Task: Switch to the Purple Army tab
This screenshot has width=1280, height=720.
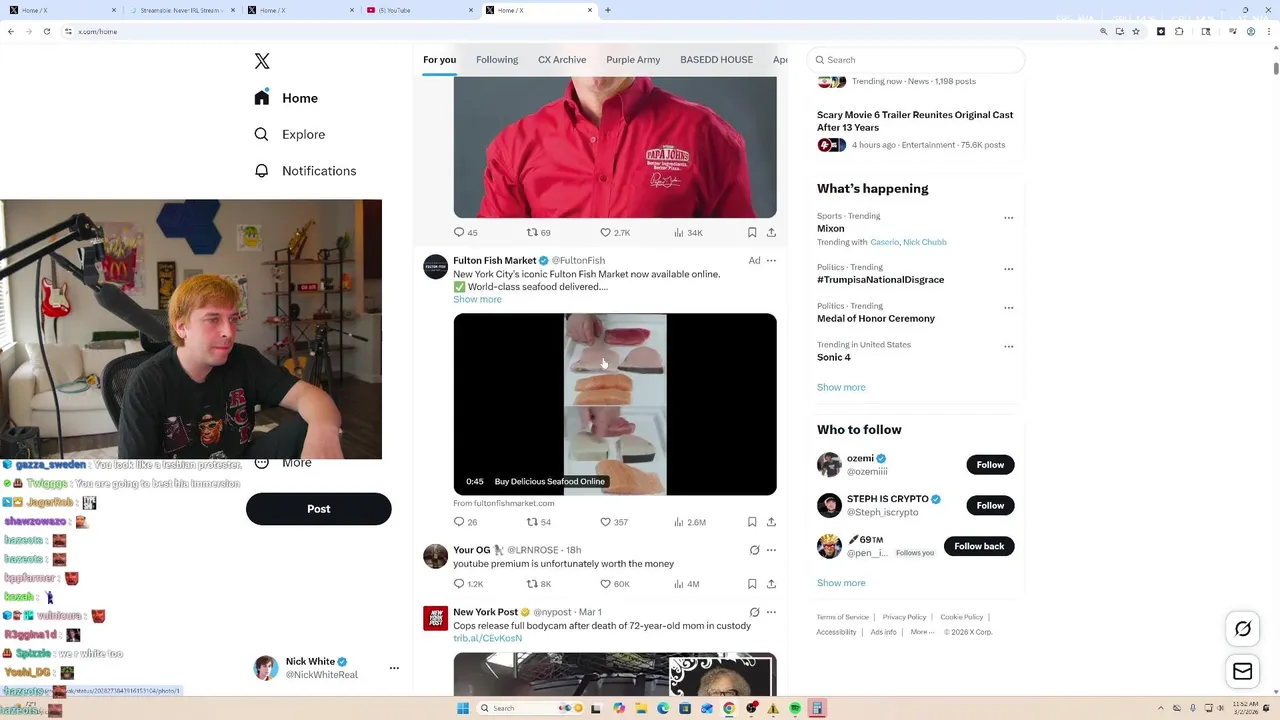Action: [633, 60]
